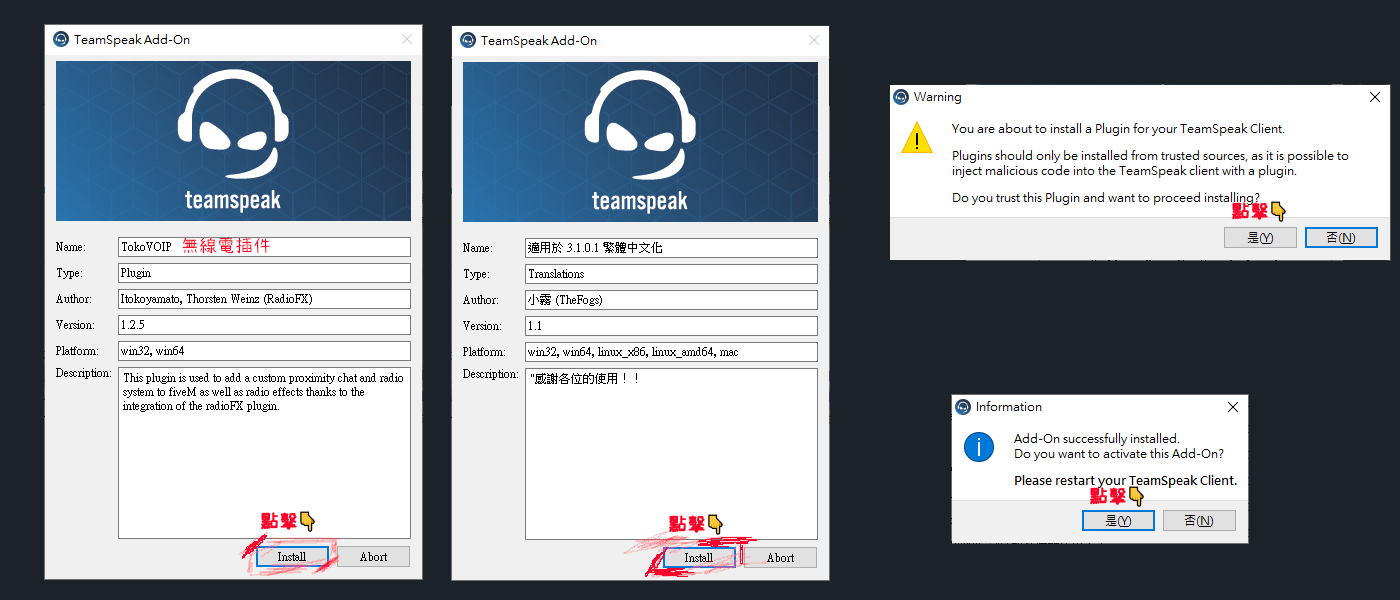The width and height of the screenshot is (1400, 600).
Task: Click the blue information circle icon
Action: pyautogui.click(x=979, y=447)
